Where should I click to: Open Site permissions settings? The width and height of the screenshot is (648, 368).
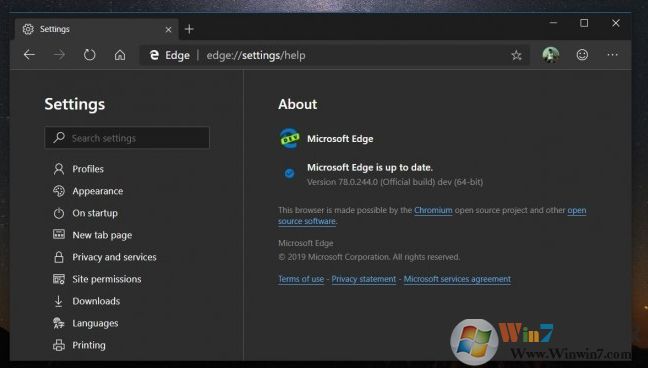(x=107, y=279)
